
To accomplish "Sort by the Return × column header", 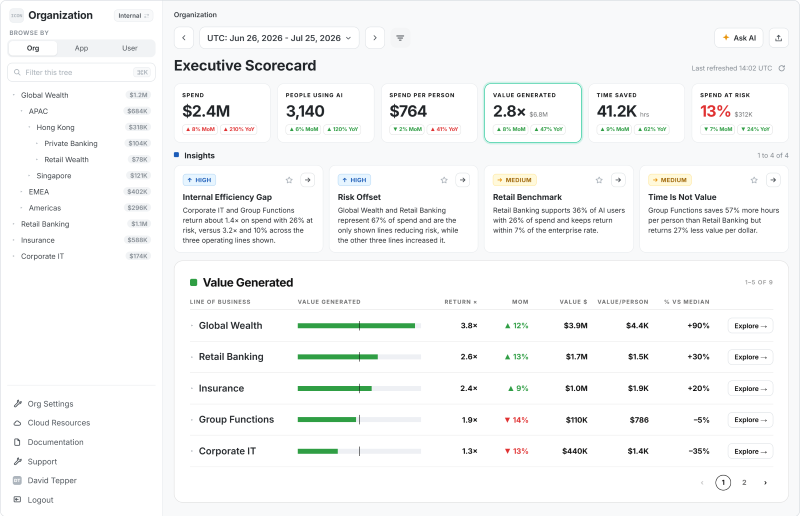I will click(x=460, y=302).
